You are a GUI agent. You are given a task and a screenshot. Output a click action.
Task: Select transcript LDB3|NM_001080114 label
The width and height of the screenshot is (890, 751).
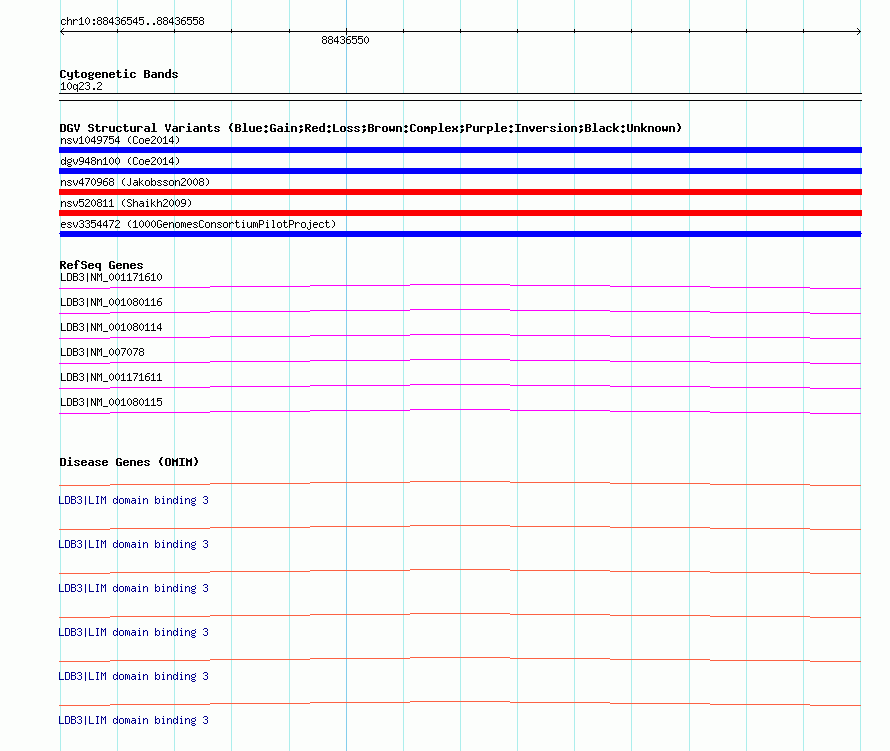[111, 327]
